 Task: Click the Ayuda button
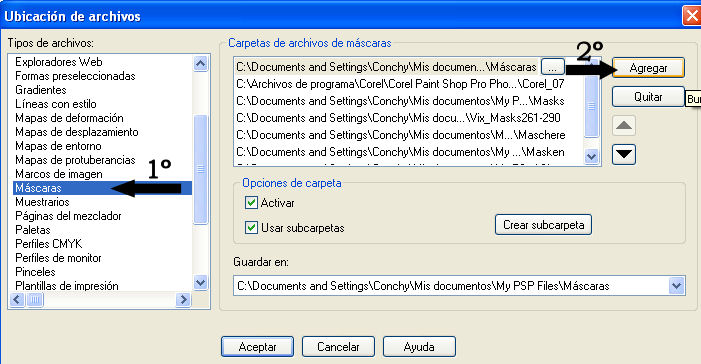(419, 347)
